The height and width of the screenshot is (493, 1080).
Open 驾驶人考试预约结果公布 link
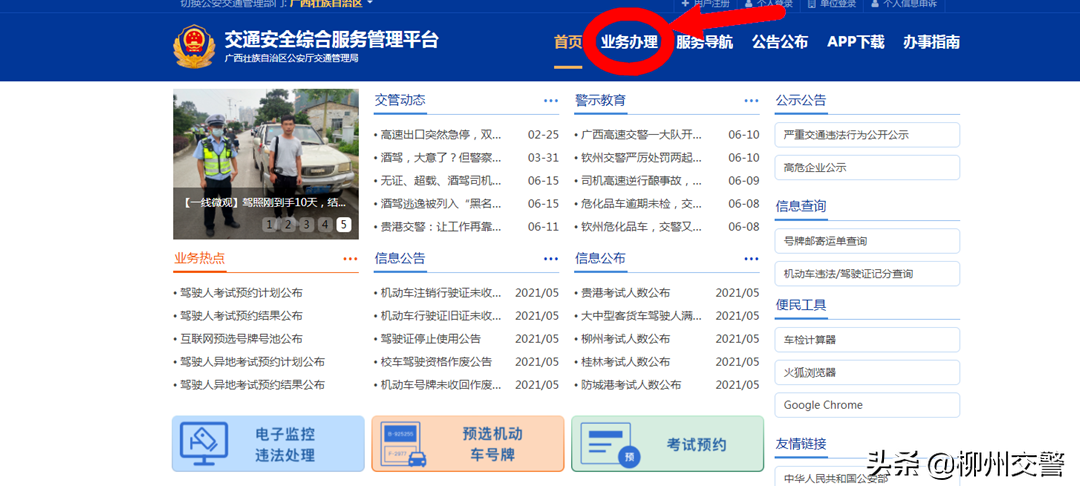click(241, 316)
